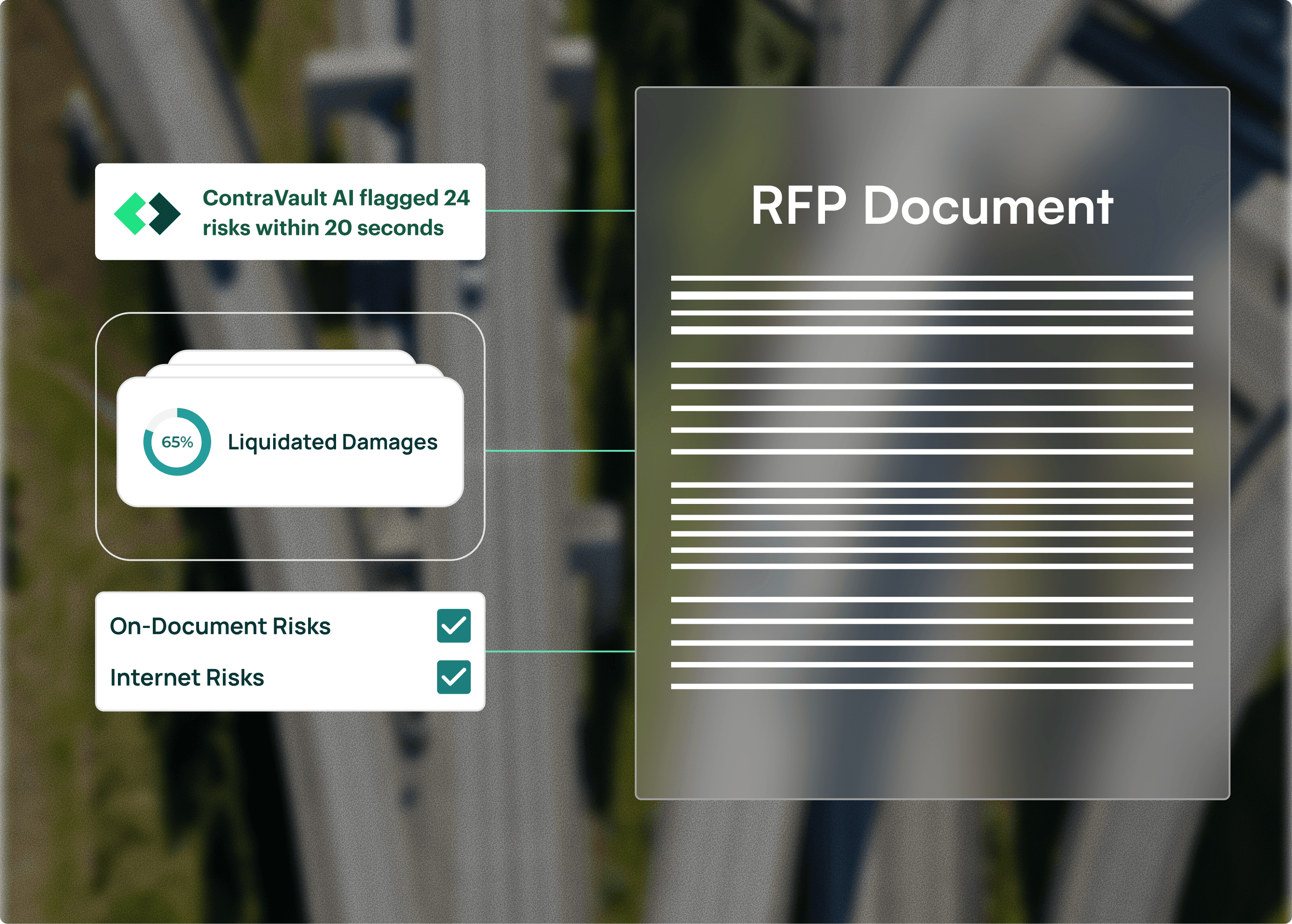
Task: Toggle the On-Document Risks checkbox
Action: (454, 626)
